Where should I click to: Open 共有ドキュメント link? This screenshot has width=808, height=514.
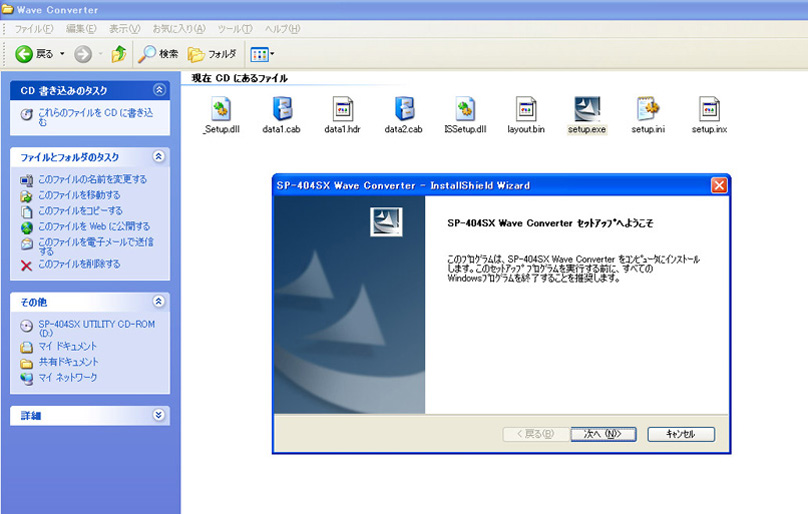click(69, 361)
